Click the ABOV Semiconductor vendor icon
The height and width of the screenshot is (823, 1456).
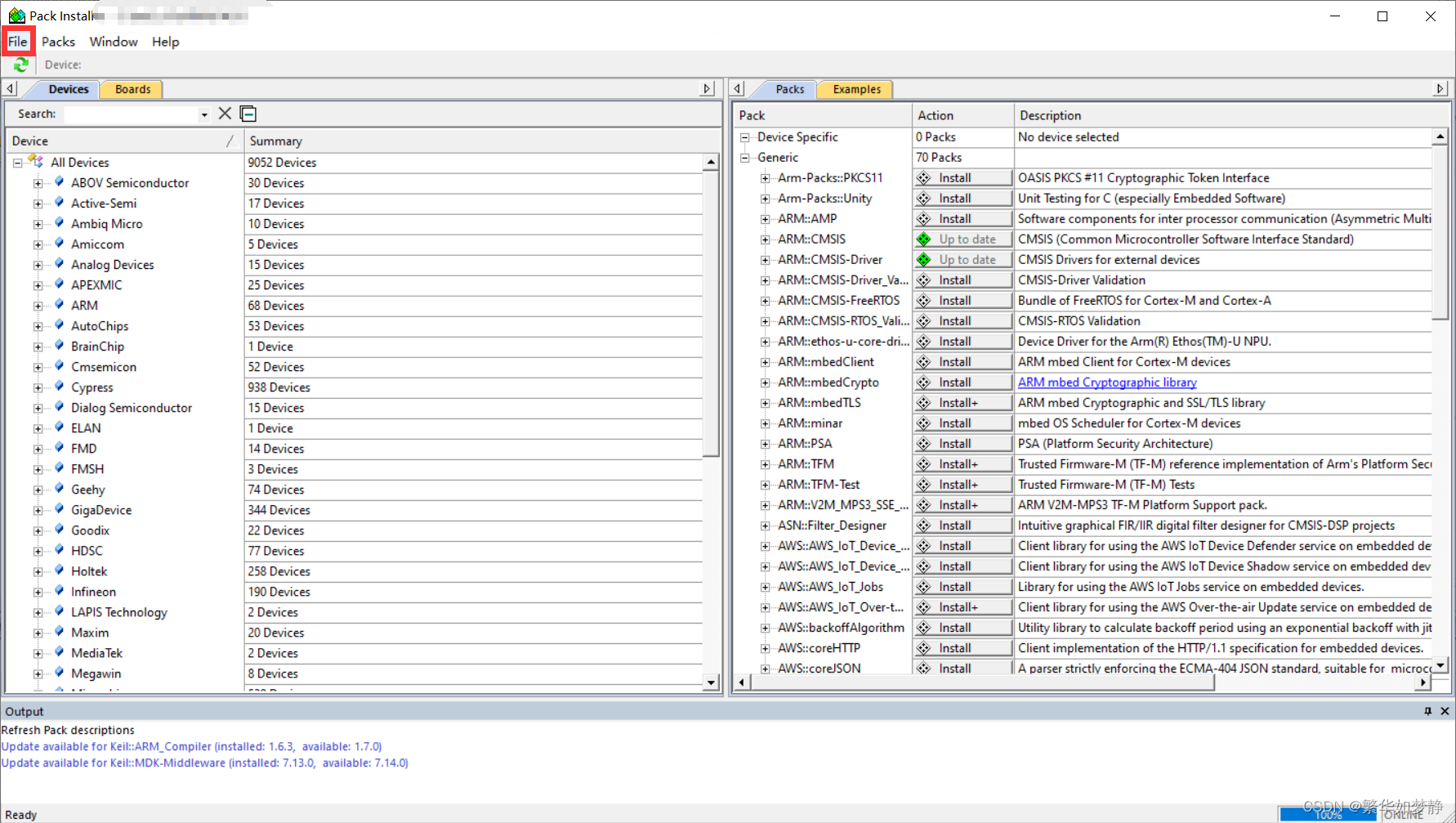[59, 182]
